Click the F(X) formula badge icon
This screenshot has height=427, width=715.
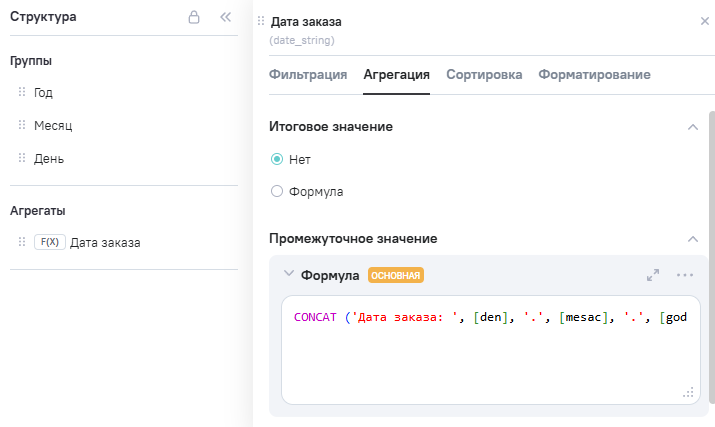(x=49, y=242)
